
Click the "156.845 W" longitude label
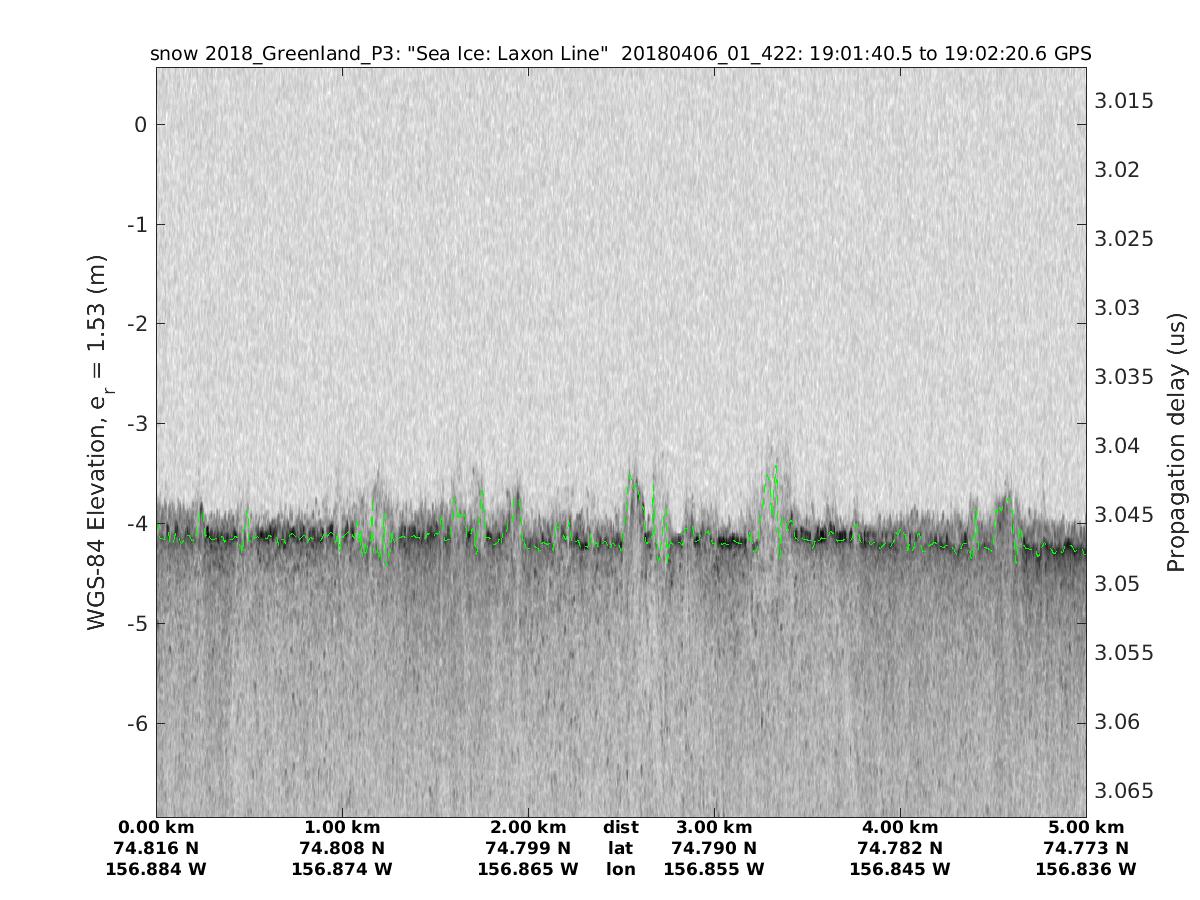[900, 870]
